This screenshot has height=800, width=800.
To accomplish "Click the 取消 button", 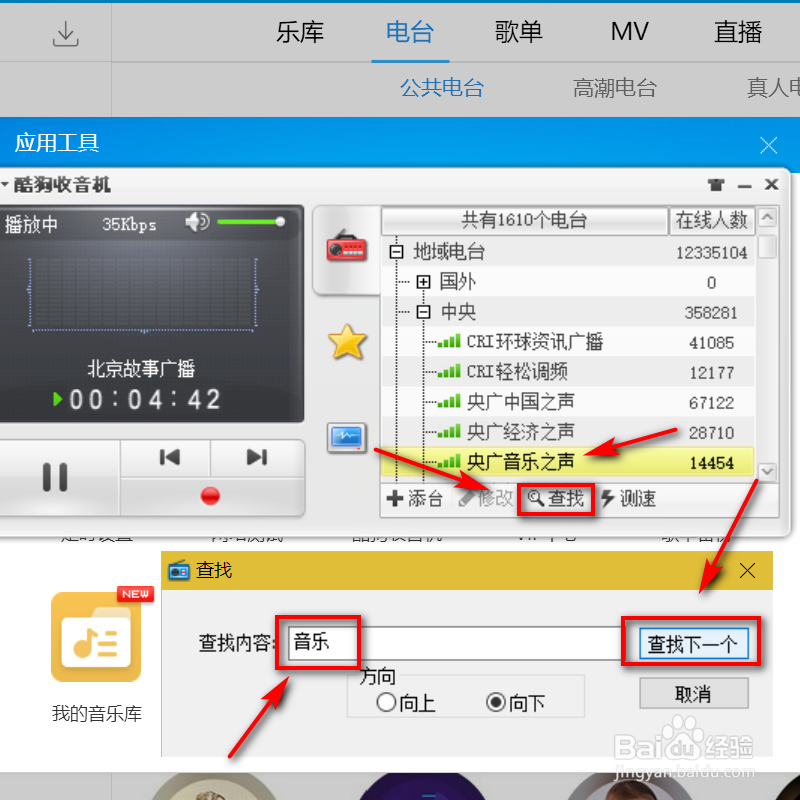I will coord(693,693).
